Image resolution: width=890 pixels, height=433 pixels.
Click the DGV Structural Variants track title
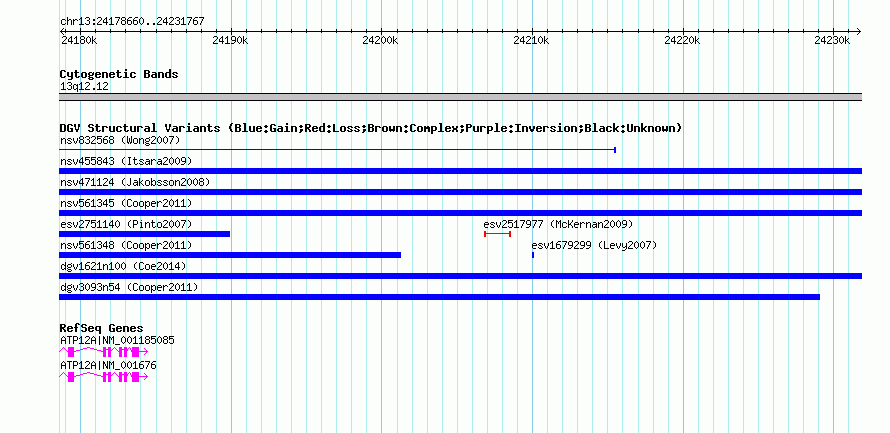[x=371, y=128]
